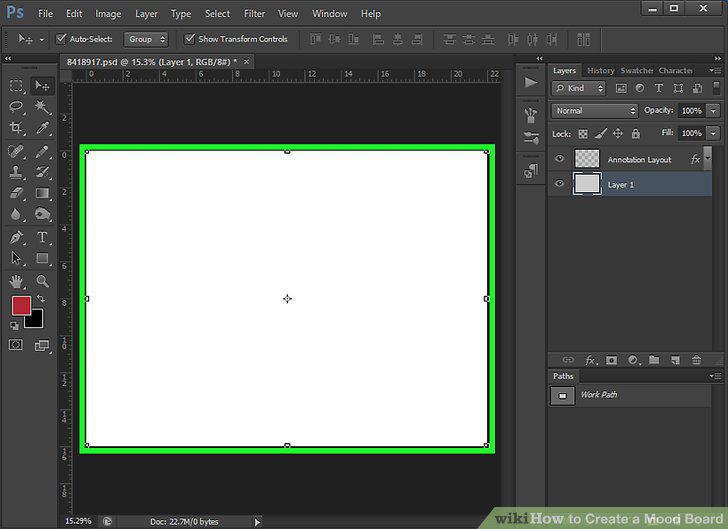Select the Clone Stamp tool
Screen dimensions: 728x529
[x=16, y=172]
